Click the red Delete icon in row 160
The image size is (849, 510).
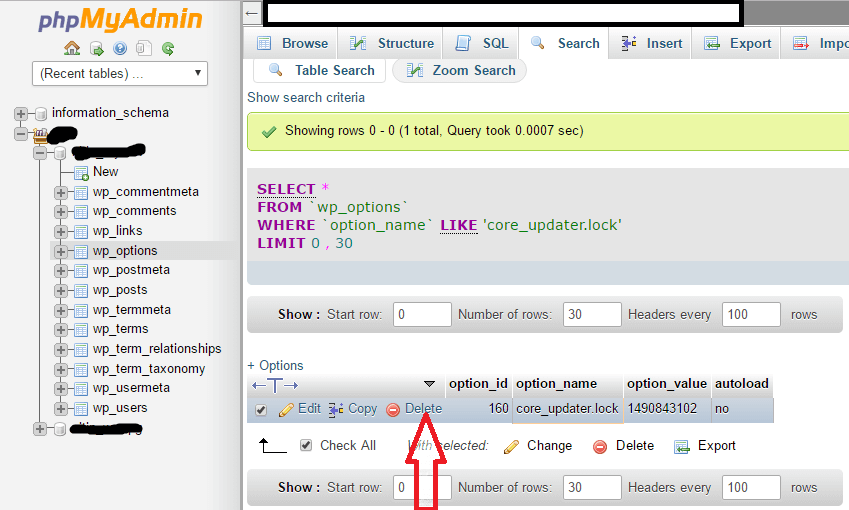(393, 409)
